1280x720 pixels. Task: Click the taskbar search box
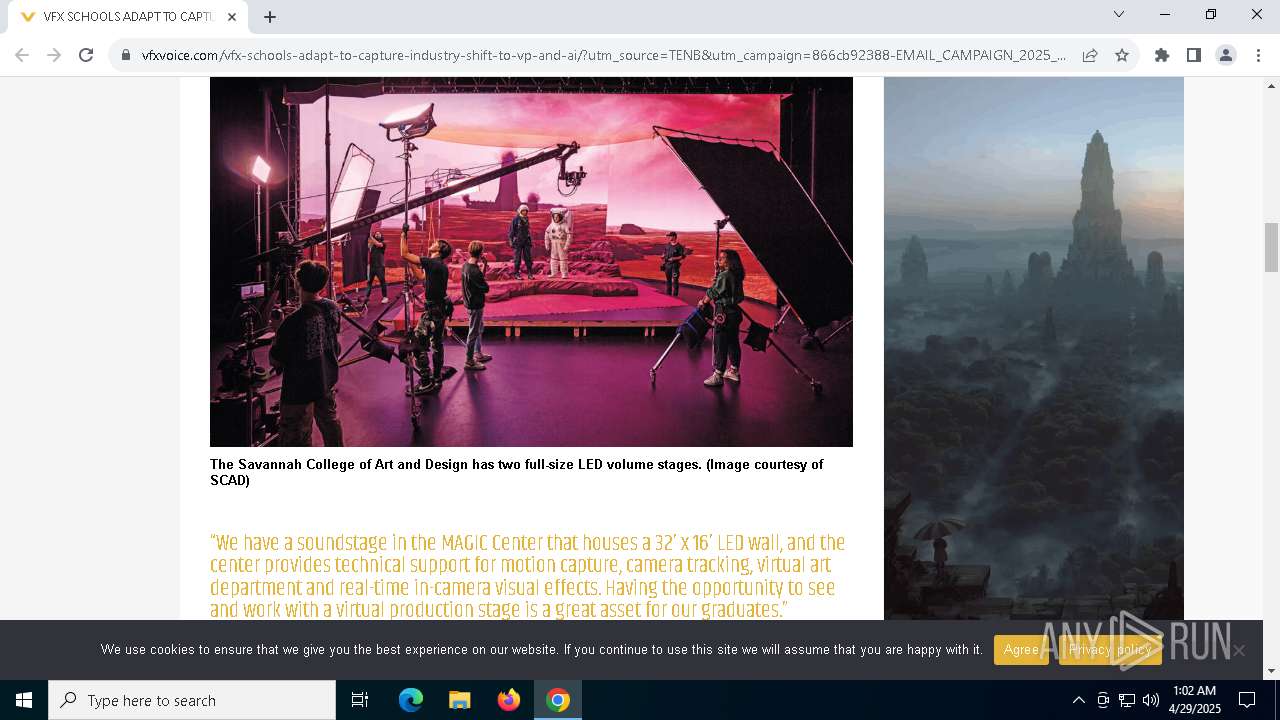tap(192, 700)
